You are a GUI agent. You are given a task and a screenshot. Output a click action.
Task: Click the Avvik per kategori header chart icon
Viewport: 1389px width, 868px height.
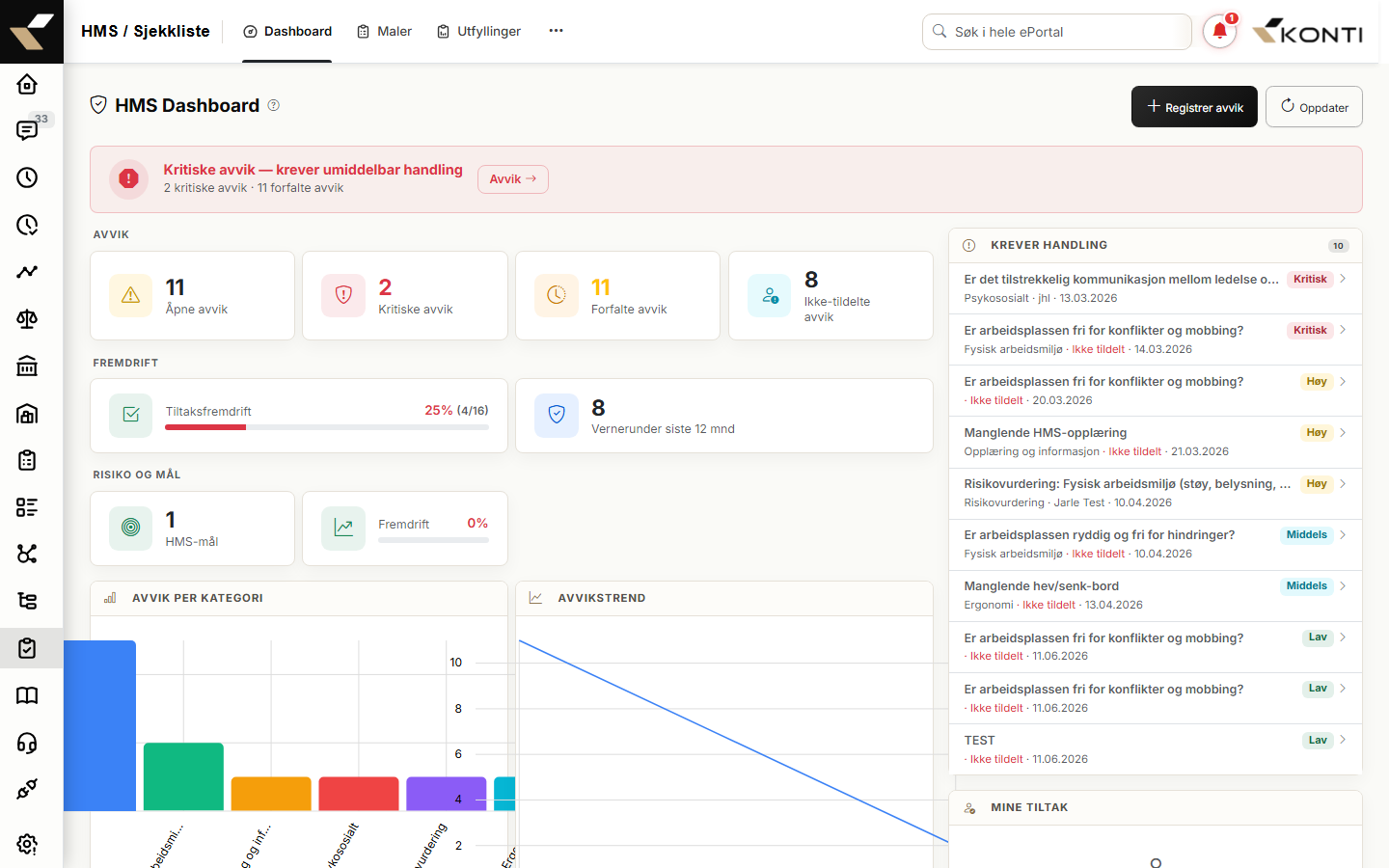point(110,598)
